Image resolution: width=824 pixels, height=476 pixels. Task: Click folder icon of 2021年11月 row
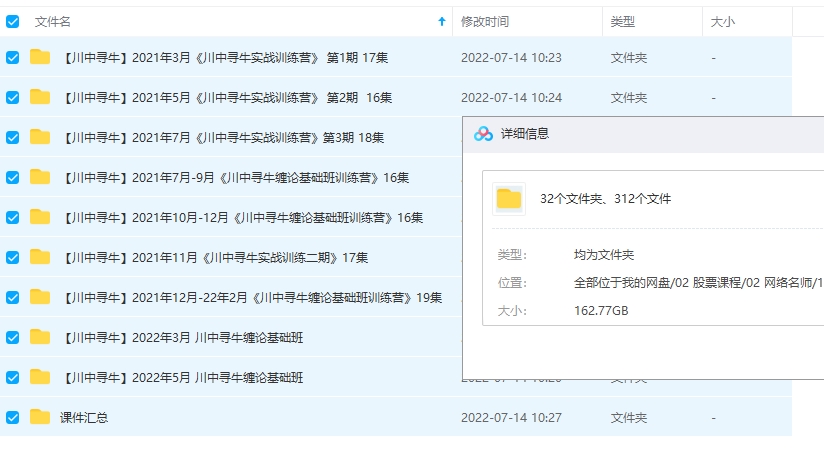[x=40, y=256]
